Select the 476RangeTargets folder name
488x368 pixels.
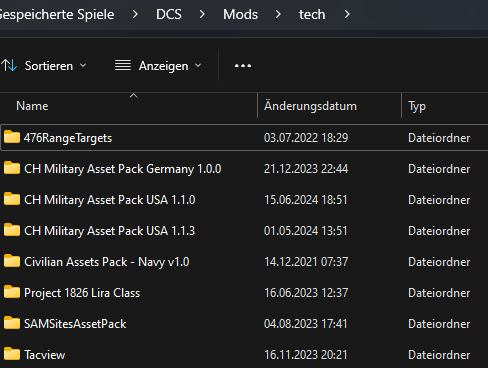pyautogui.click(x=68, y=138)
